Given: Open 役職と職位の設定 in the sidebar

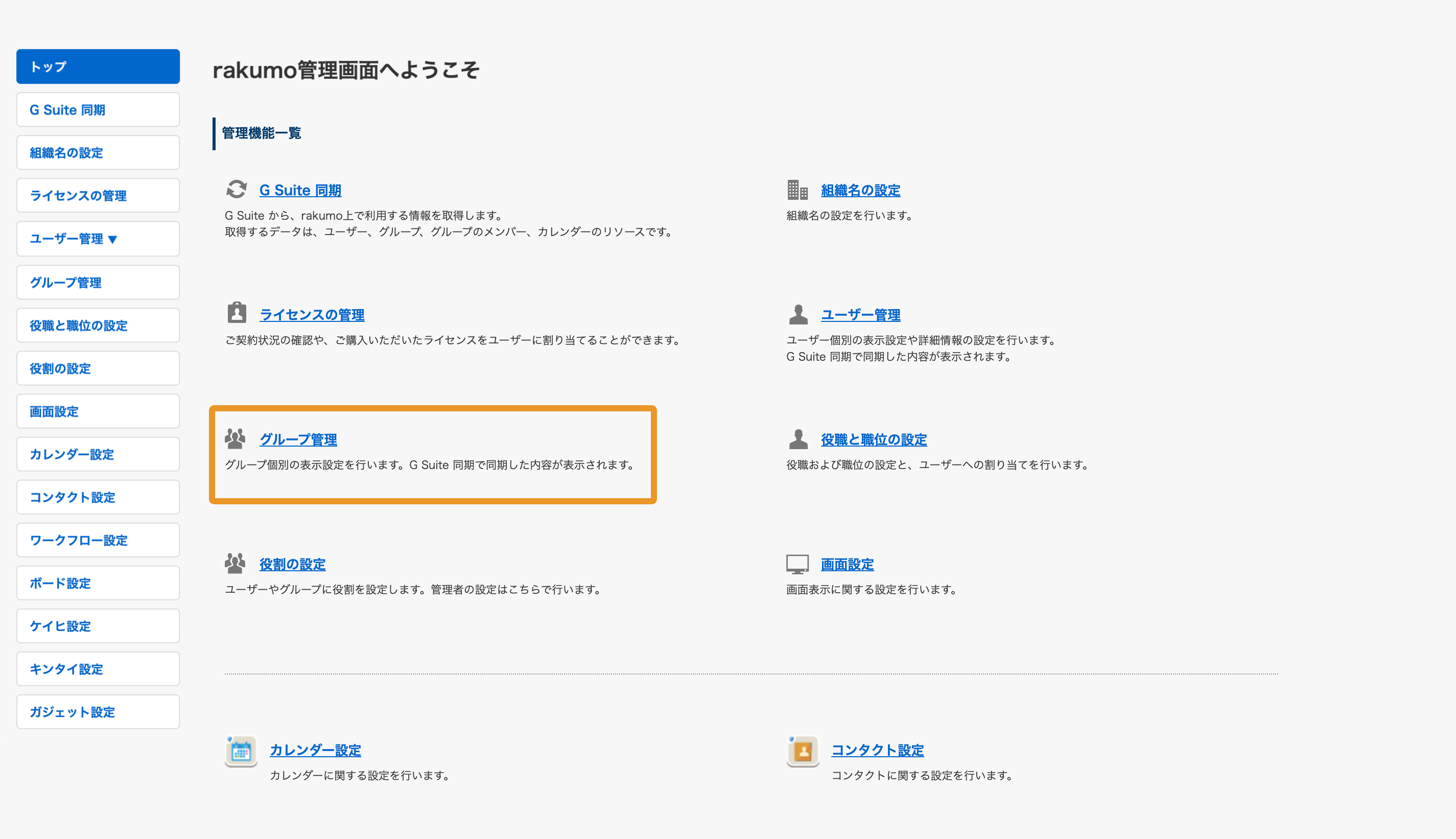Looking at the screenshot, I should pos(98,325).
